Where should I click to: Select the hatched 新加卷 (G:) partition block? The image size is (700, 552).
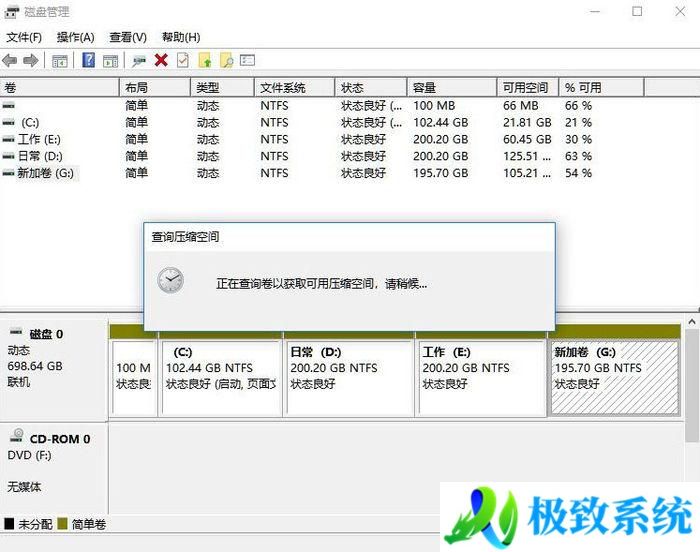coord(615,378)
